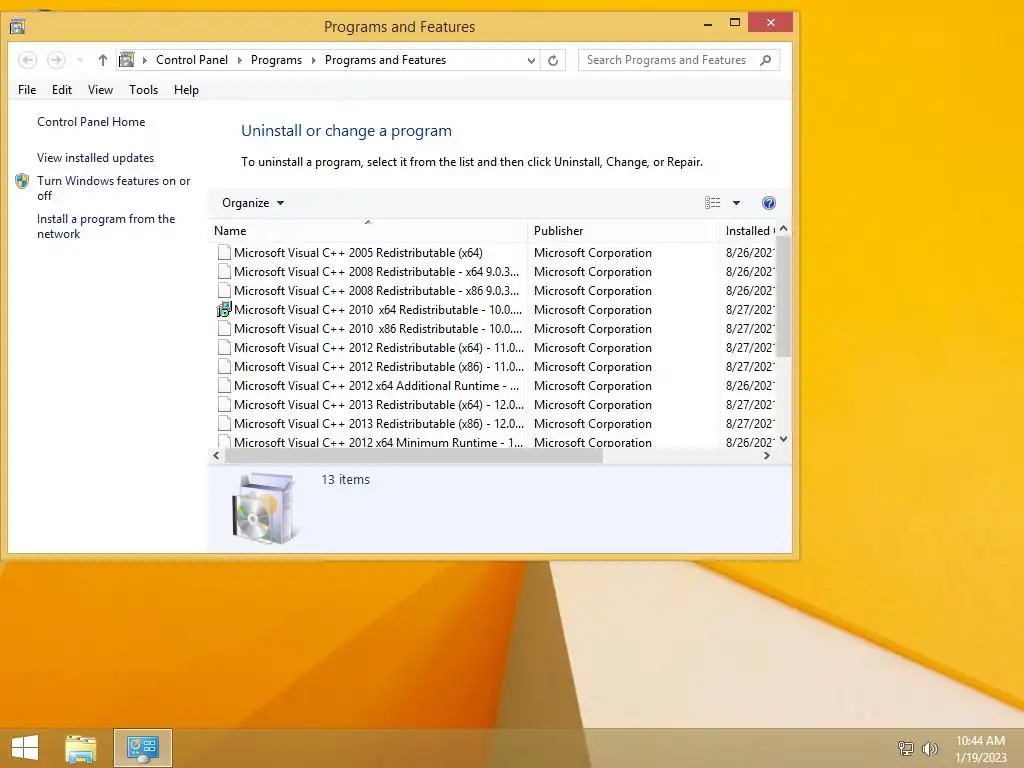The width and height of the screenshot is (1024, 768).
Task: Expand the arrow after Control Panel breadcrumb
Action: click(239, 60)
